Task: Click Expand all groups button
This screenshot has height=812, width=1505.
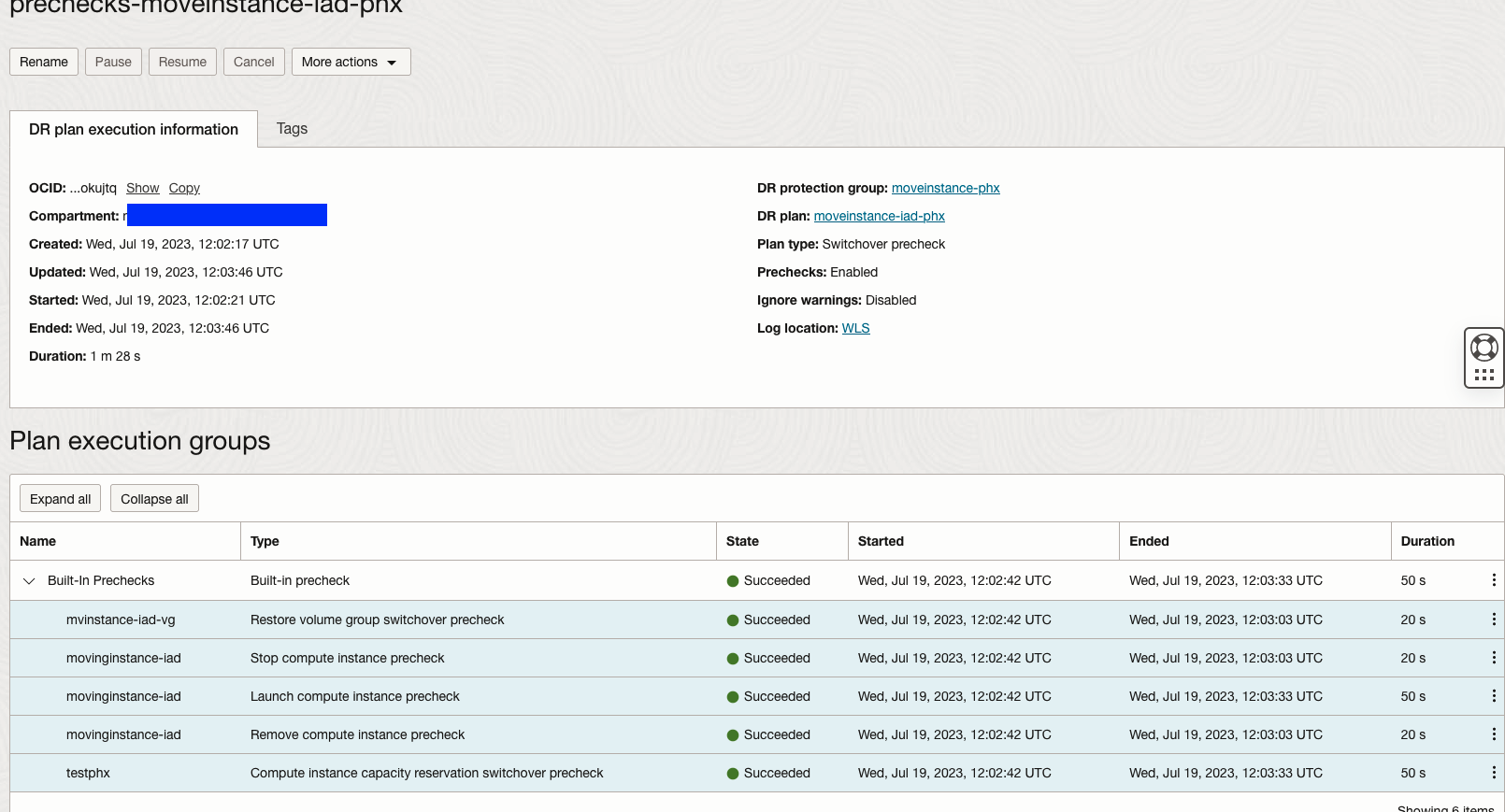Action: click(x=60, y=499)
